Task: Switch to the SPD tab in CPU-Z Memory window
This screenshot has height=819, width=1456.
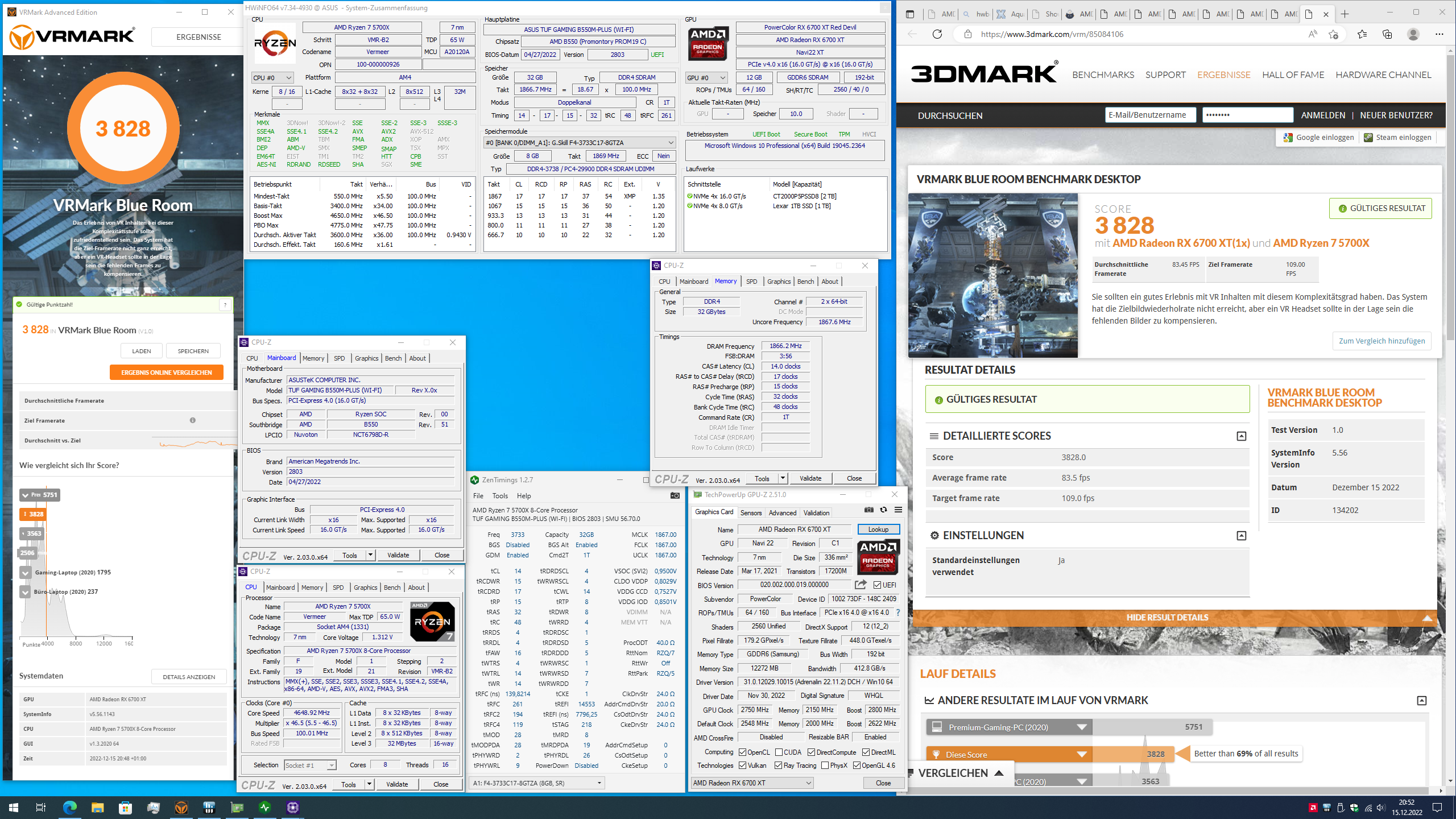Action: pyautogui.click(x=751, y=282)
